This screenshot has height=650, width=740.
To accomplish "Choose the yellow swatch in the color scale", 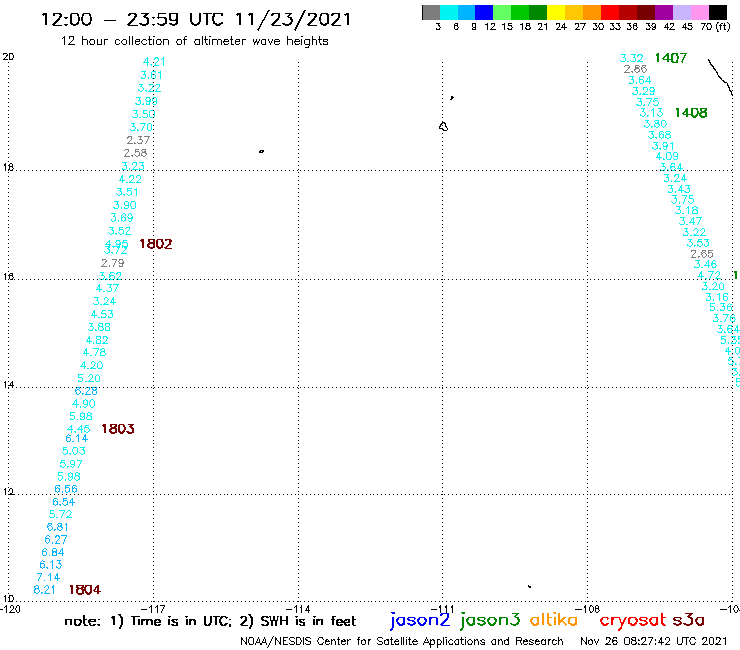I will 556,12.
